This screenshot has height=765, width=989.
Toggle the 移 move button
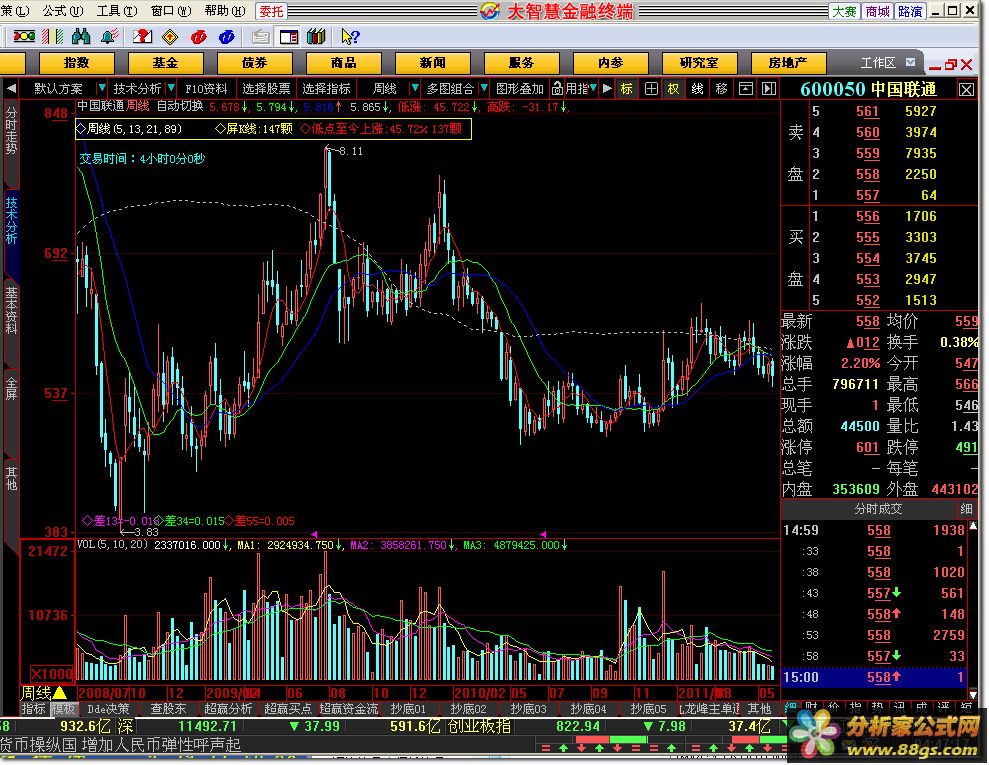click(722, 88)
